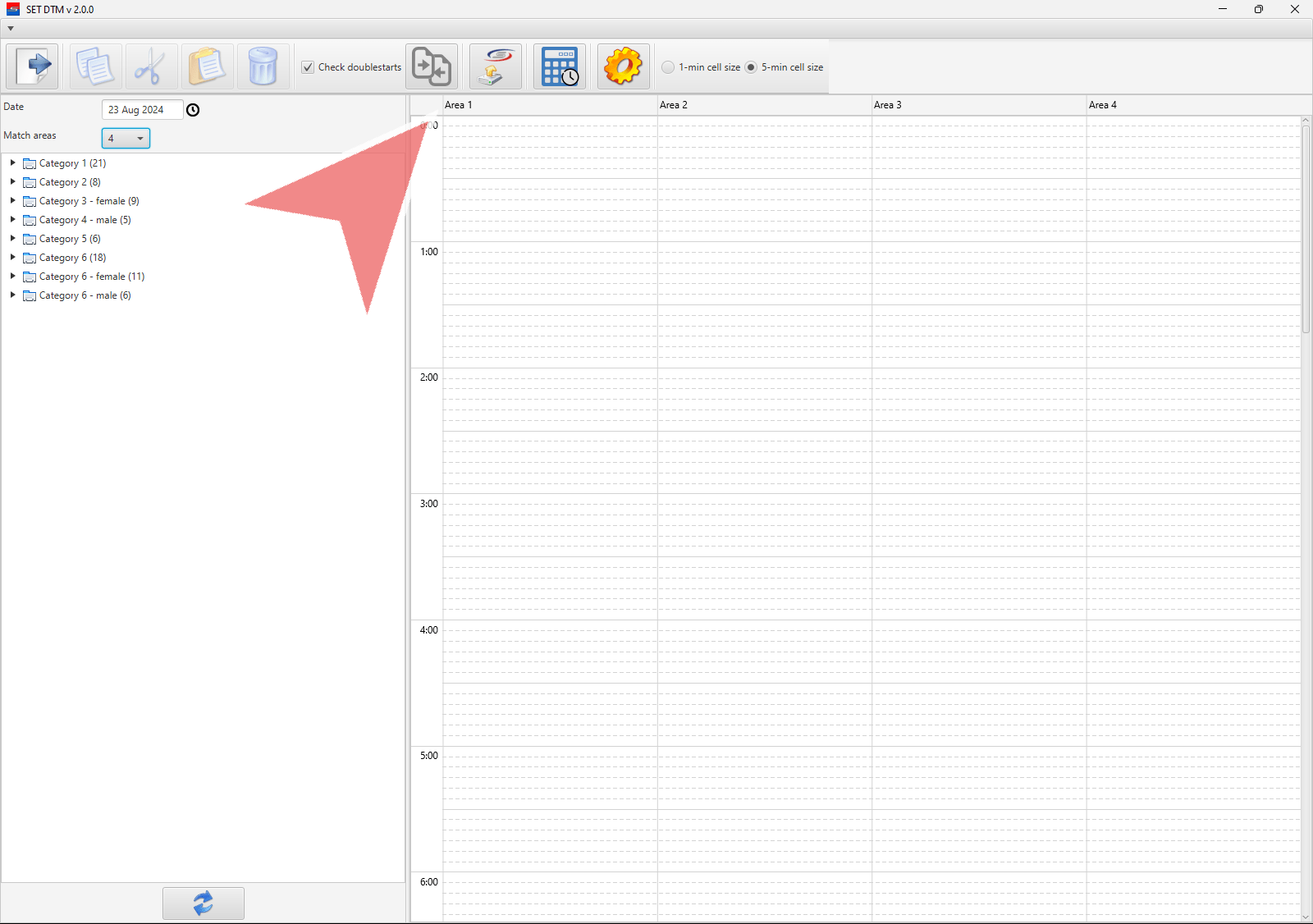Click the refresh button below category list
The height and width of the screenshot is (924, 1313).
tap(203, 903)
